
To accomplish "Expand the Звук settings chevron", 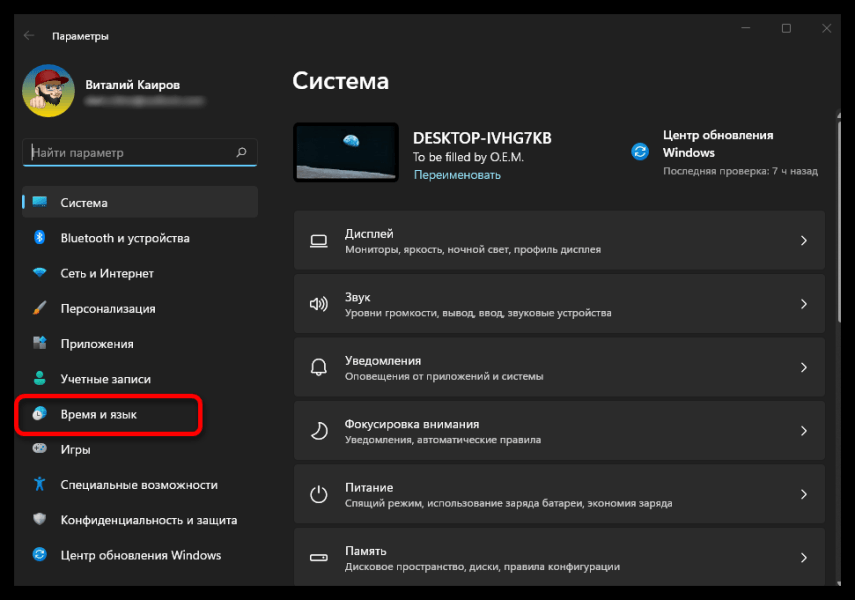I will [x=805, y=303].
